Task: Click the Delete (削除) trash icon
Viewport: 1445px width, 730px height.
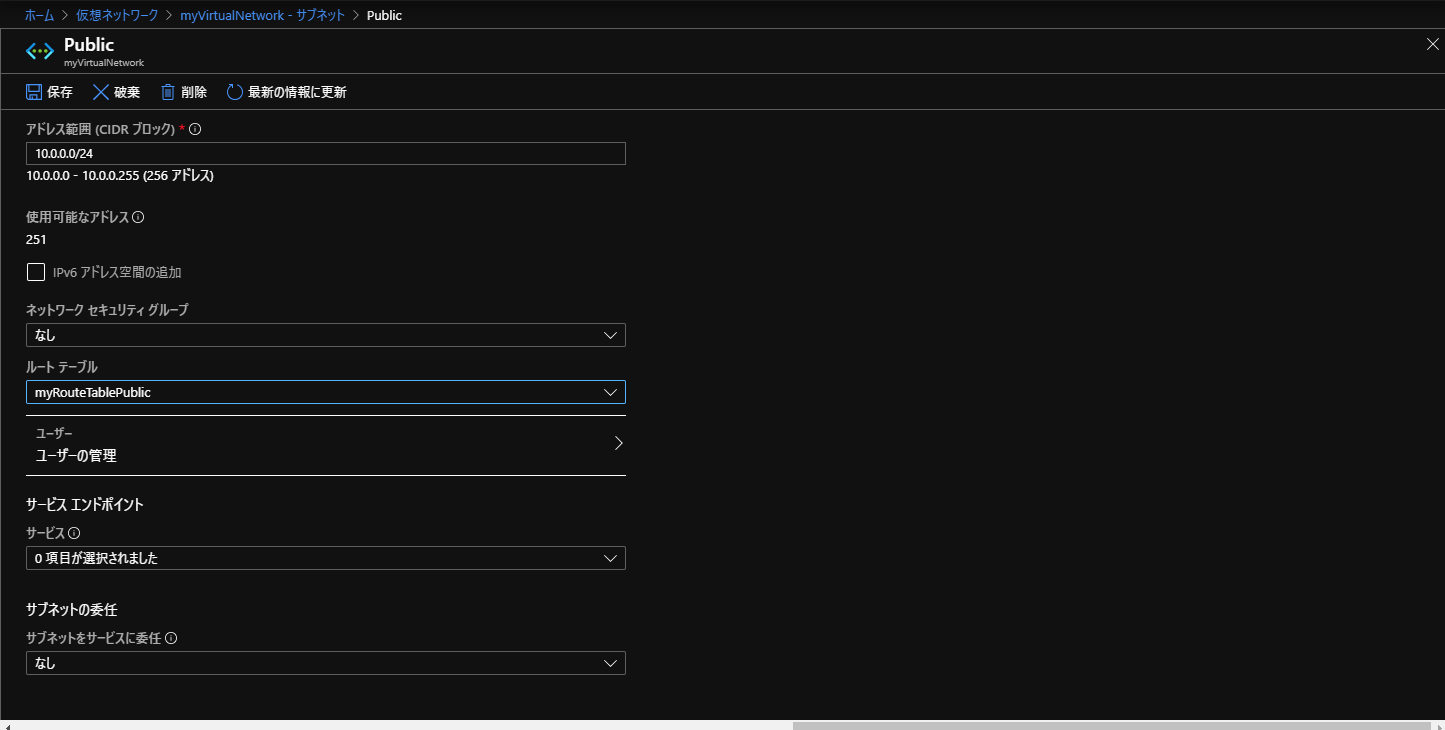Action: pyautogui.click(x=168, y=92)
